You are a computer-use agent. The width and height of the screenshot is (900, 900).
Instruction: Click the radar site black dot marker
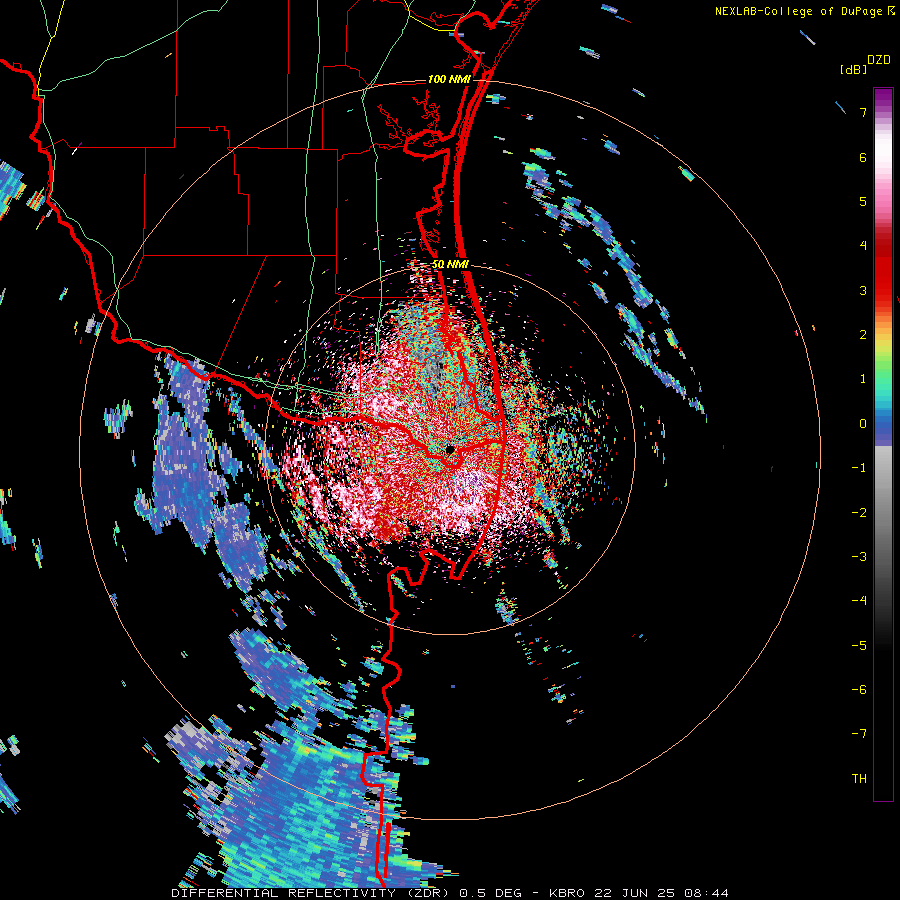pyautogui.click(x=451, y=450)
